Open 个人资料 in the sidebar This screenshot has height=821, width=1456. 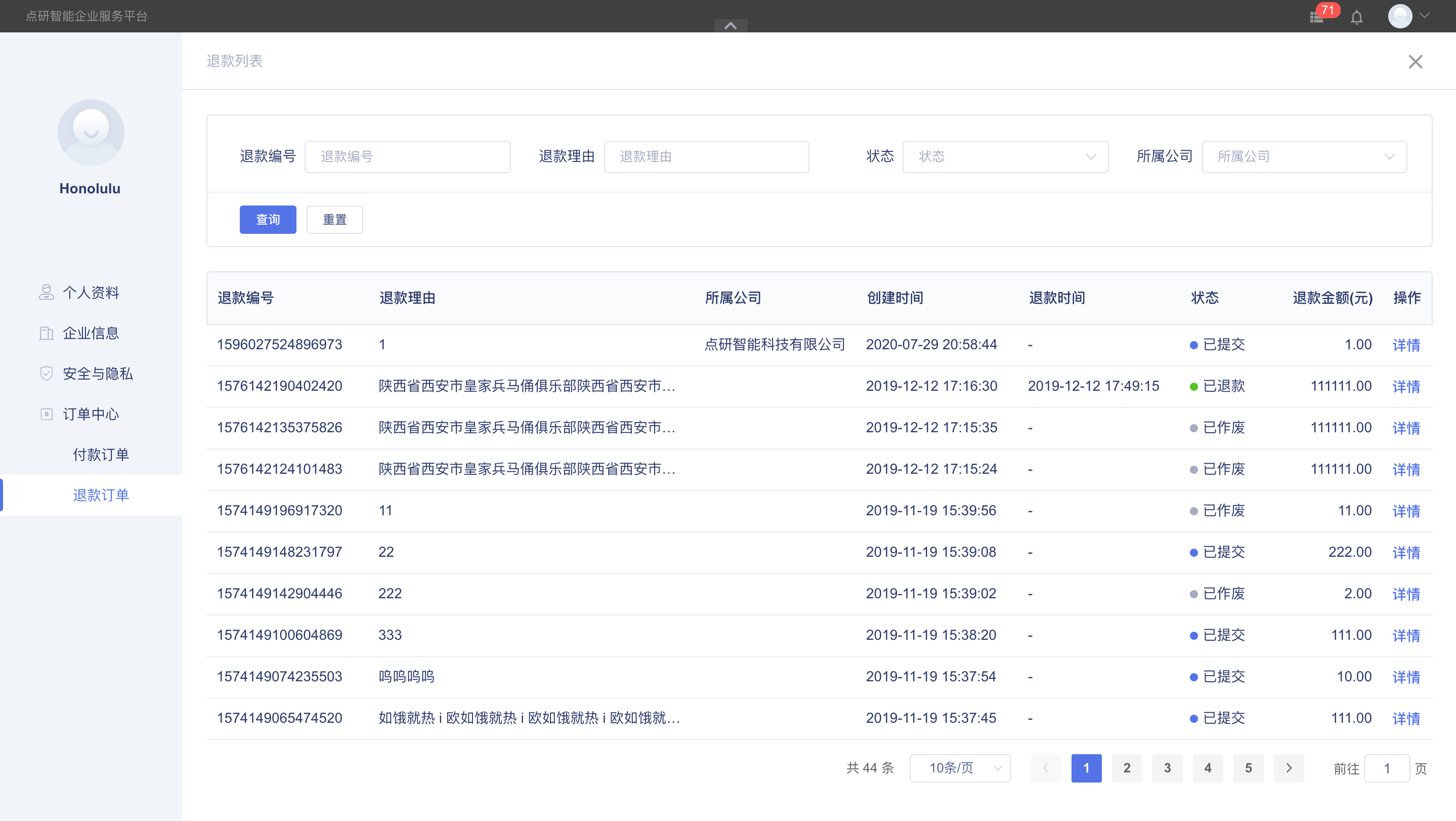click(x=91, y=293)
